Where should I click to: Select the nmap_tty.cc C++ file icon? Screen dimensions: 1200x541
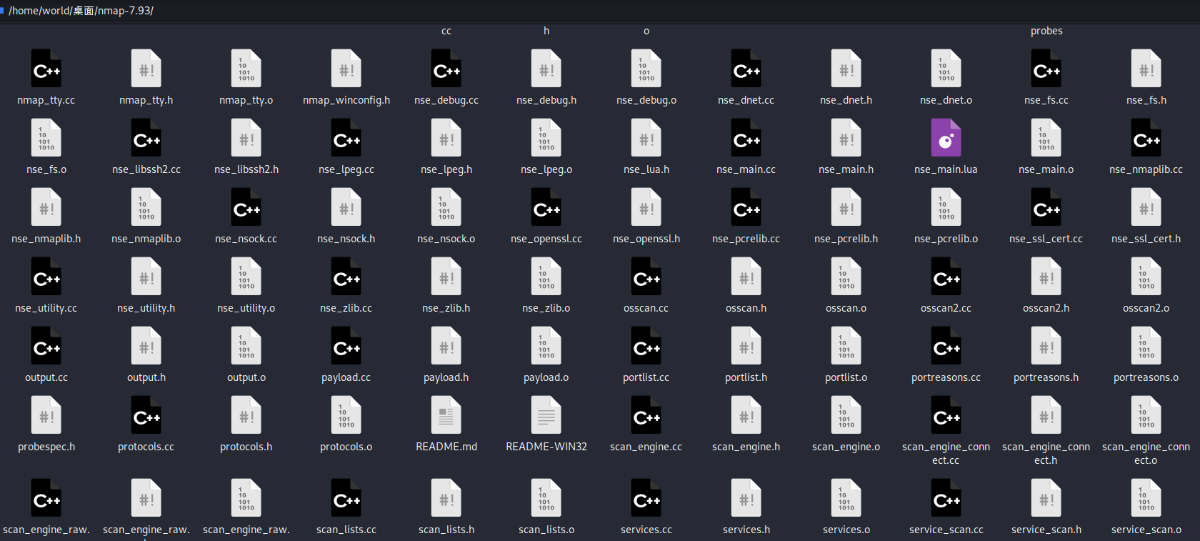(x=46, y=68)
